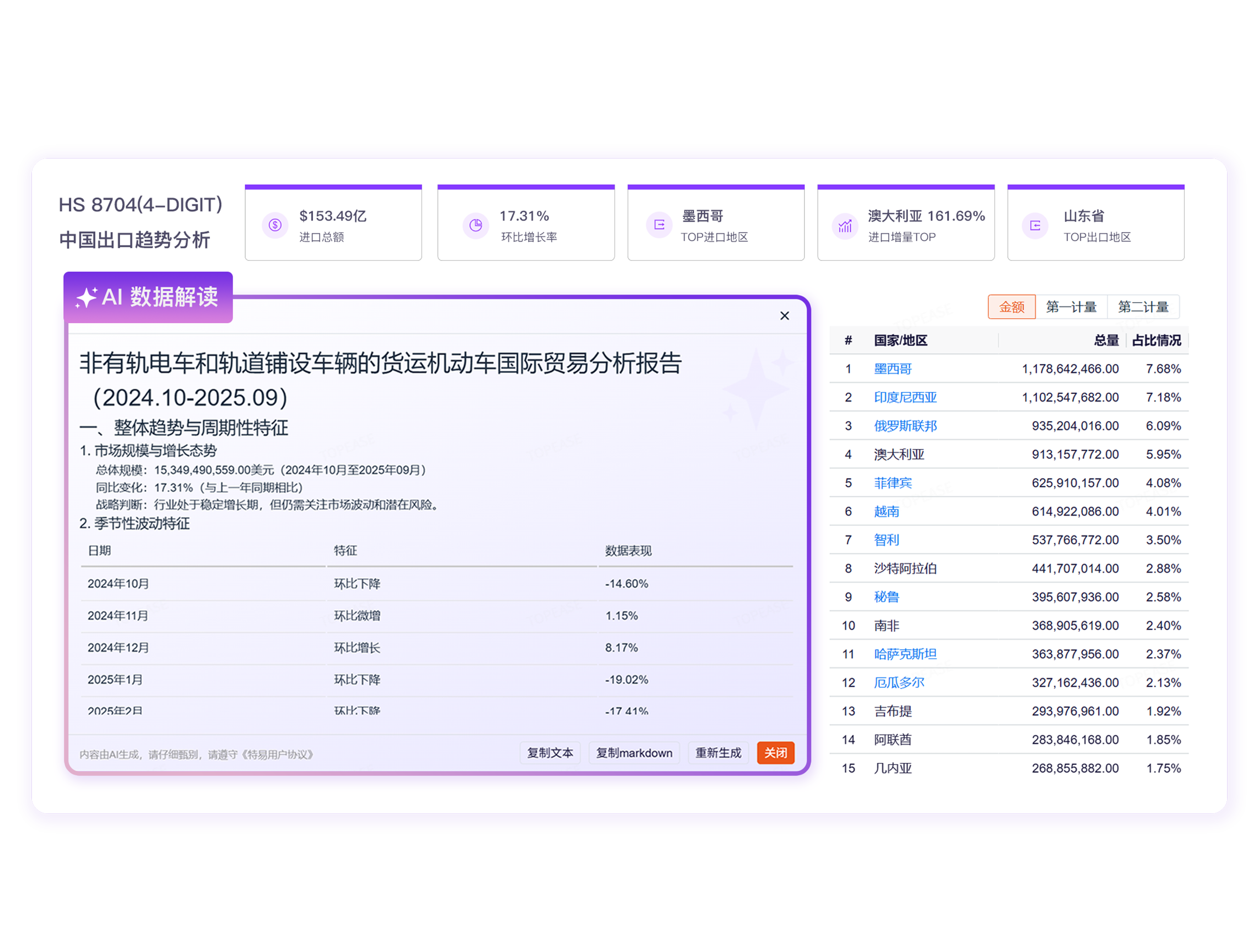1256x952 pixels.
Task: Switch to 第二计量 view
Action: click(1143, 307)
